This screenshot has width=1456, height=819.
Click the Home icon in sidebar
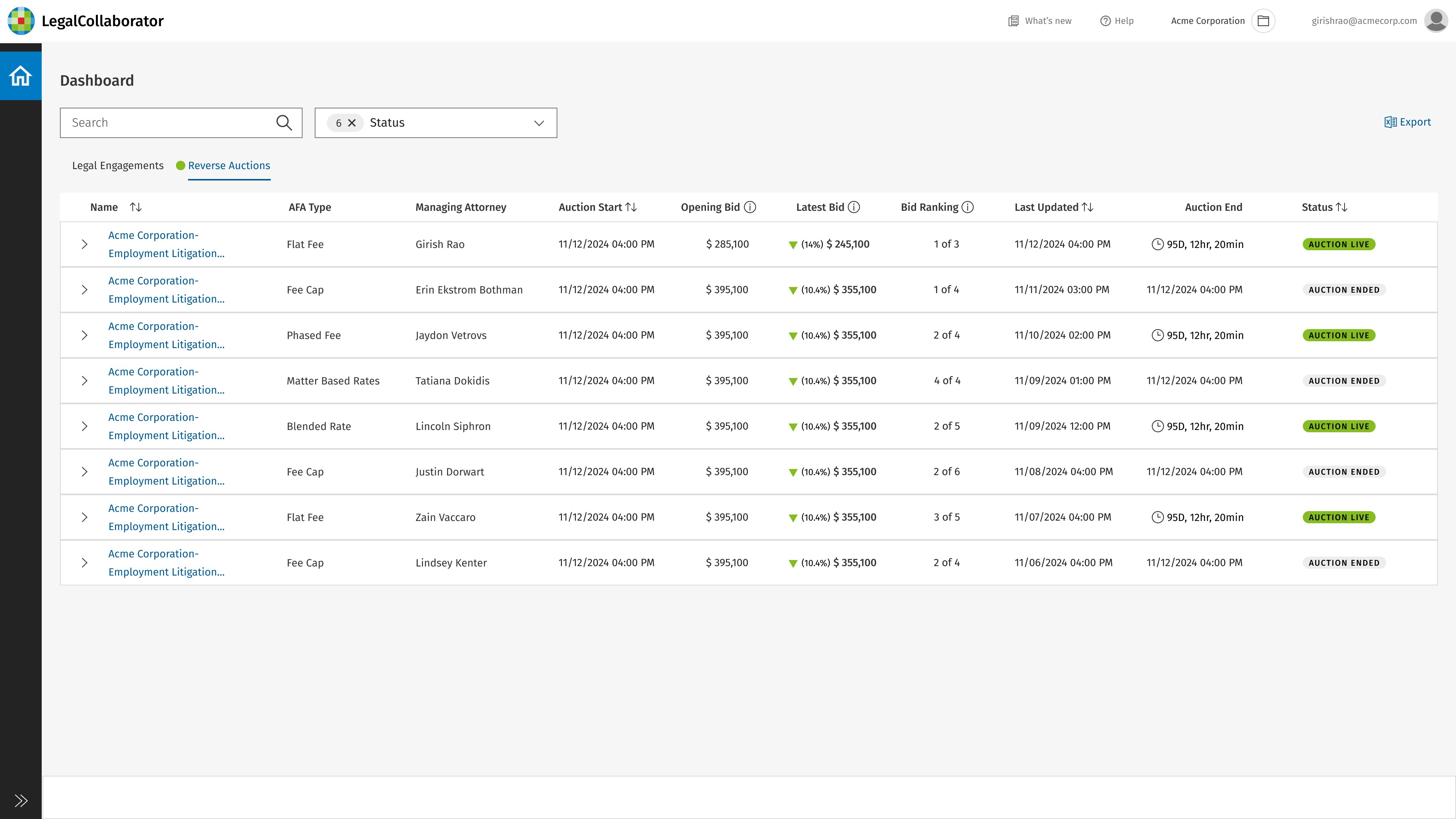20,76
